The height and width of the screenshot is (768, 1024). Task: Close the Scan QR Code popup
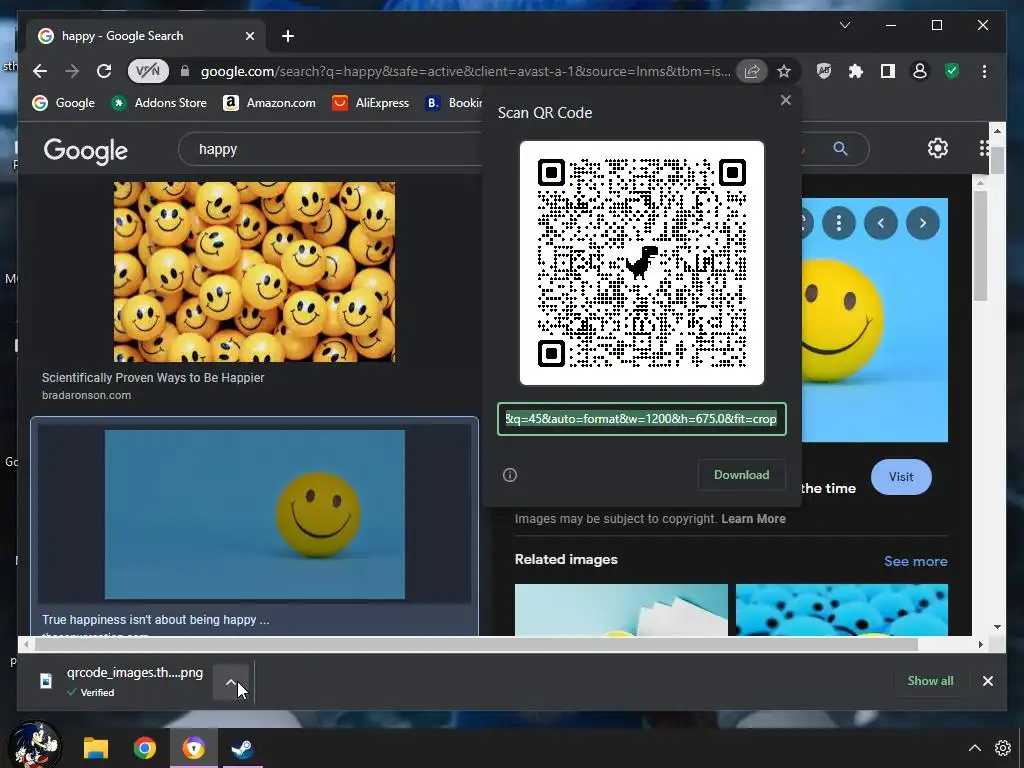[786, 100]
